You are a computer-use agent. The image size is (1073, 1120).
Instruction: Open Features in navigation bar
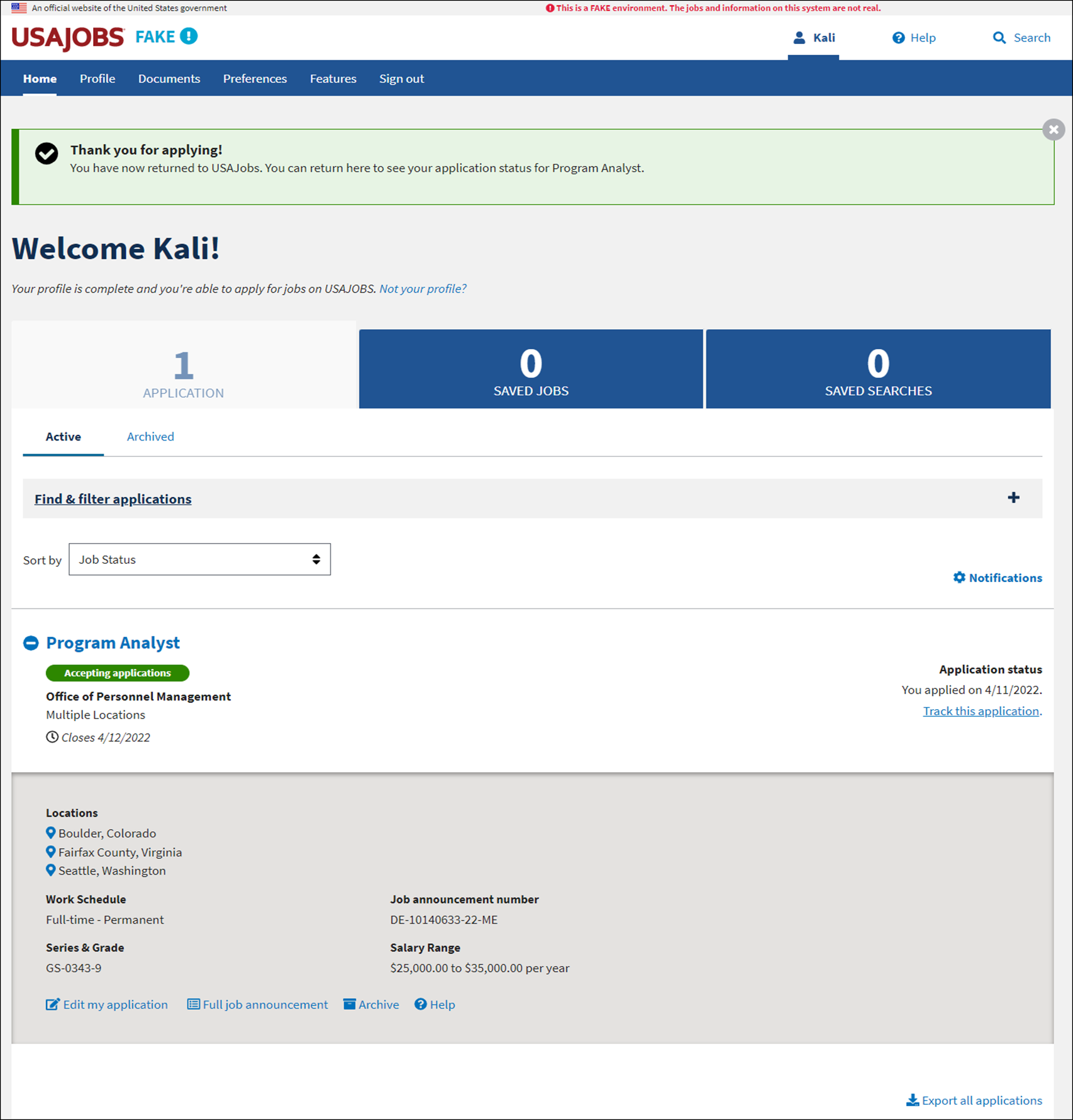click(333, 79)
